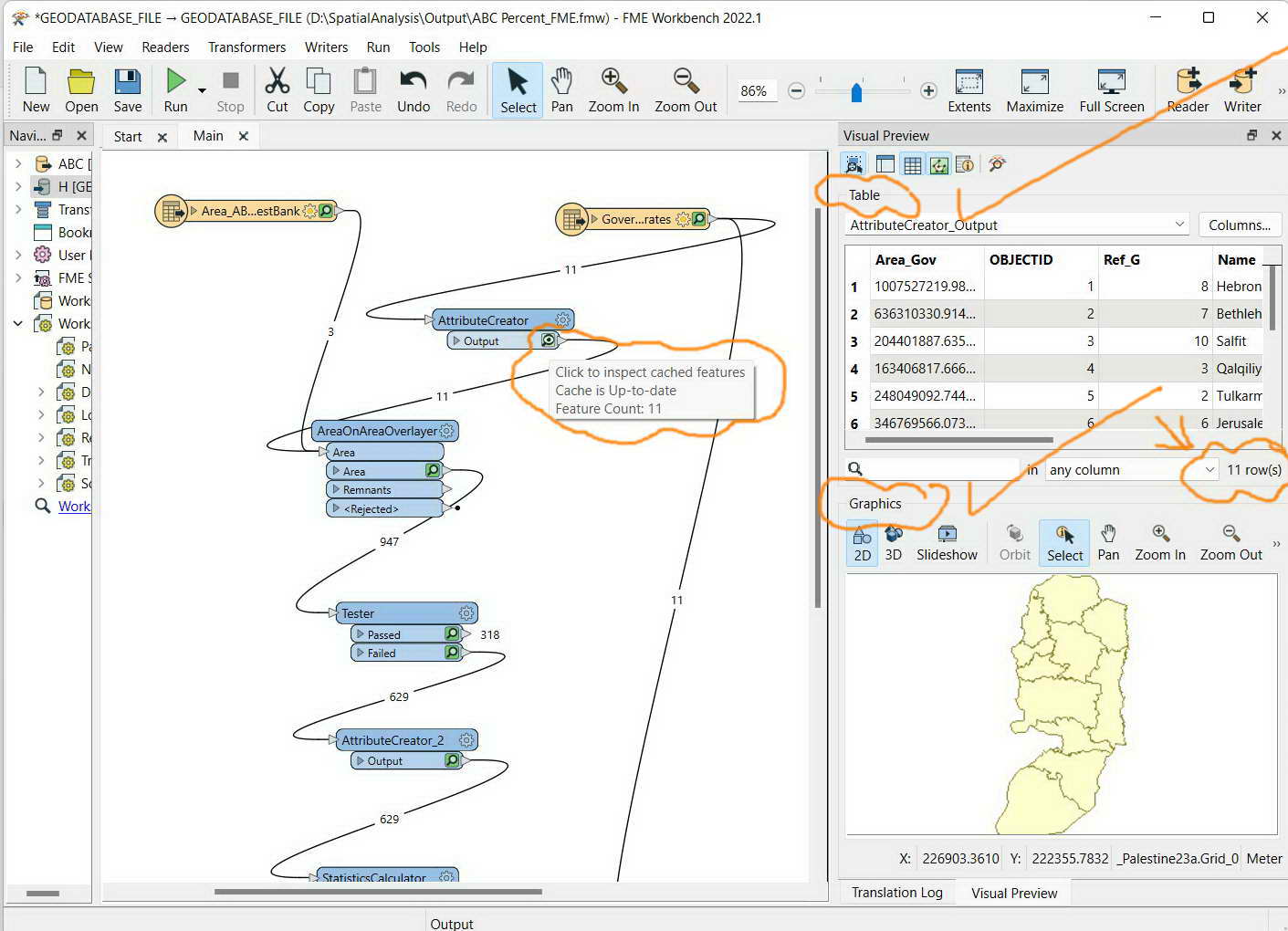The image size is (1288, 931).
Task: Click the cache inspect magnifier on AttributeCreator Output
Action: pyautogui.click(x=547, y=340)
